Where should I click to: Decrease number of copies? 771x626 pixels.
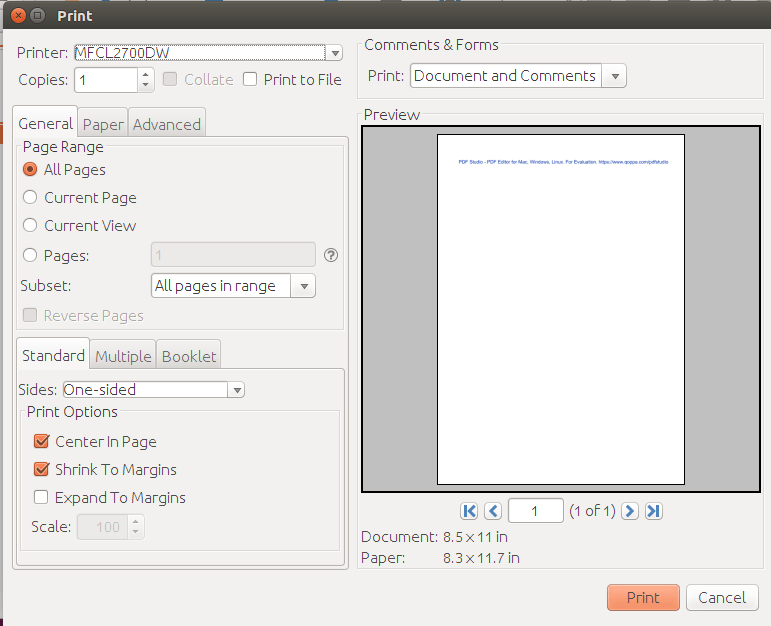coord(146,86)
